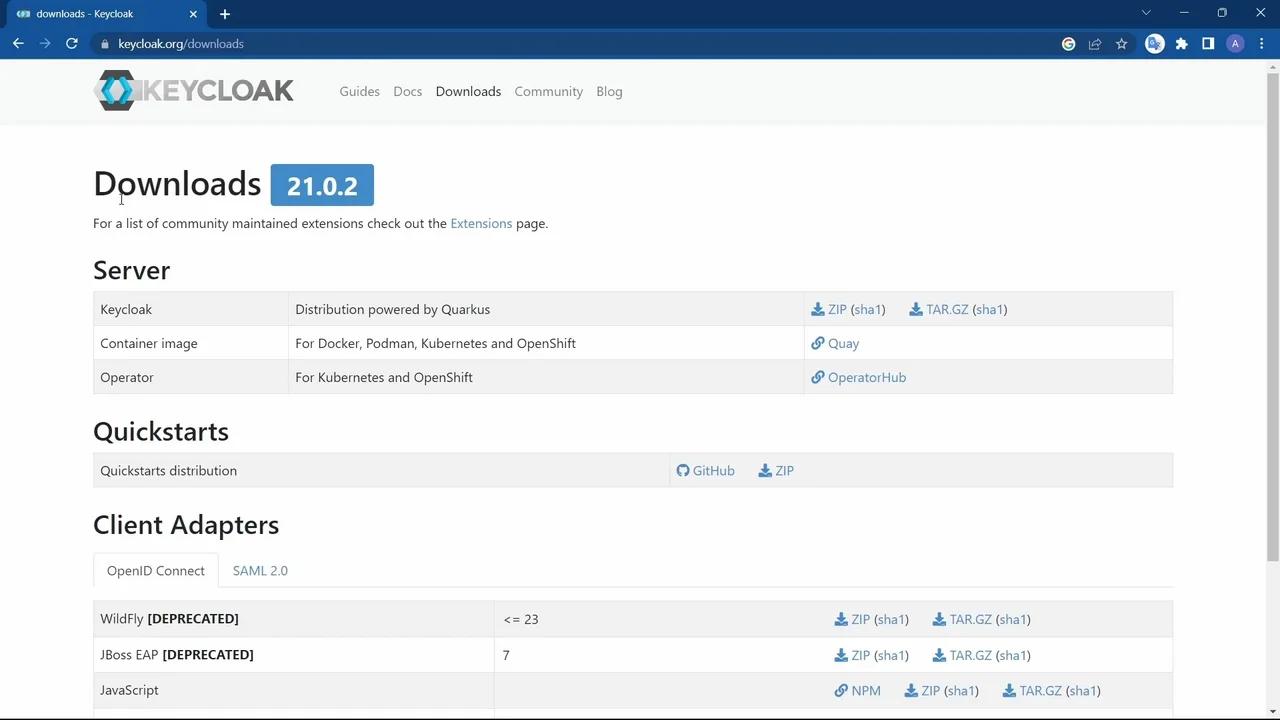This screenshot has height=720, width=1280.
Task: Click the Keycloak logo
Action: 193,90
